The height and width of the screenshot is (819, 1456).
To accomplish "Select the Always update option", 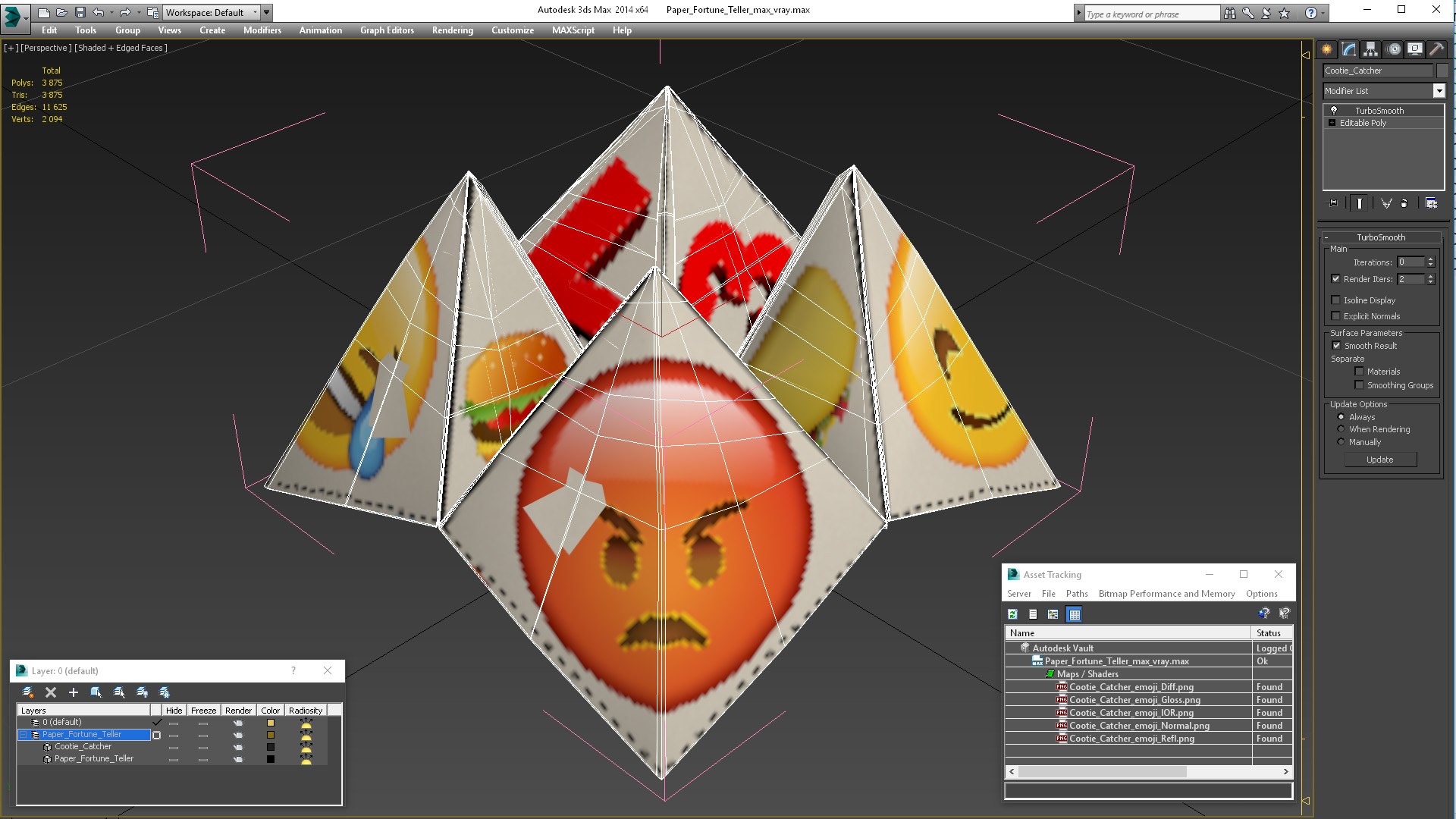I will 1341,416.
